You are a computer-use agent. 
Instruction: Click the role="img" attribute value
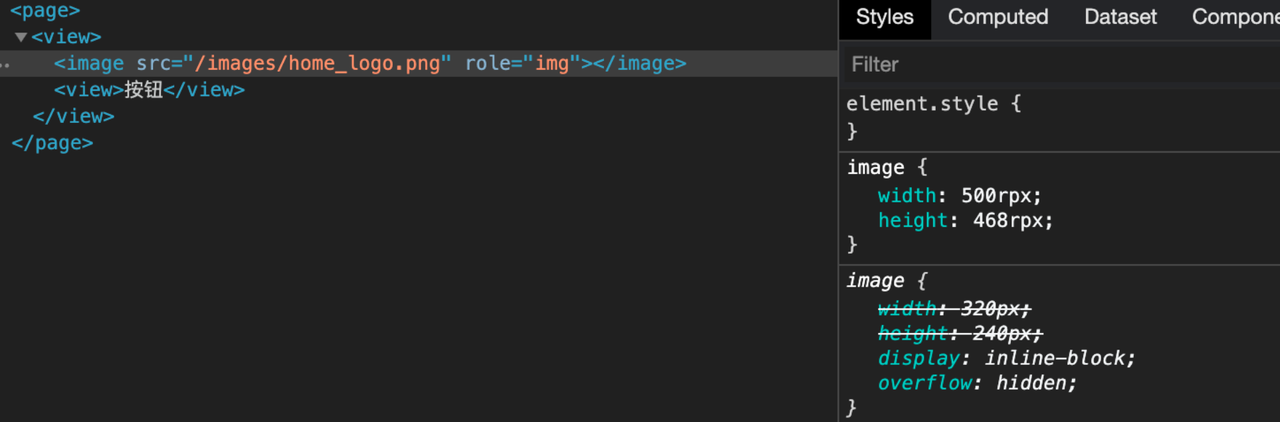(x=551, y=63)
